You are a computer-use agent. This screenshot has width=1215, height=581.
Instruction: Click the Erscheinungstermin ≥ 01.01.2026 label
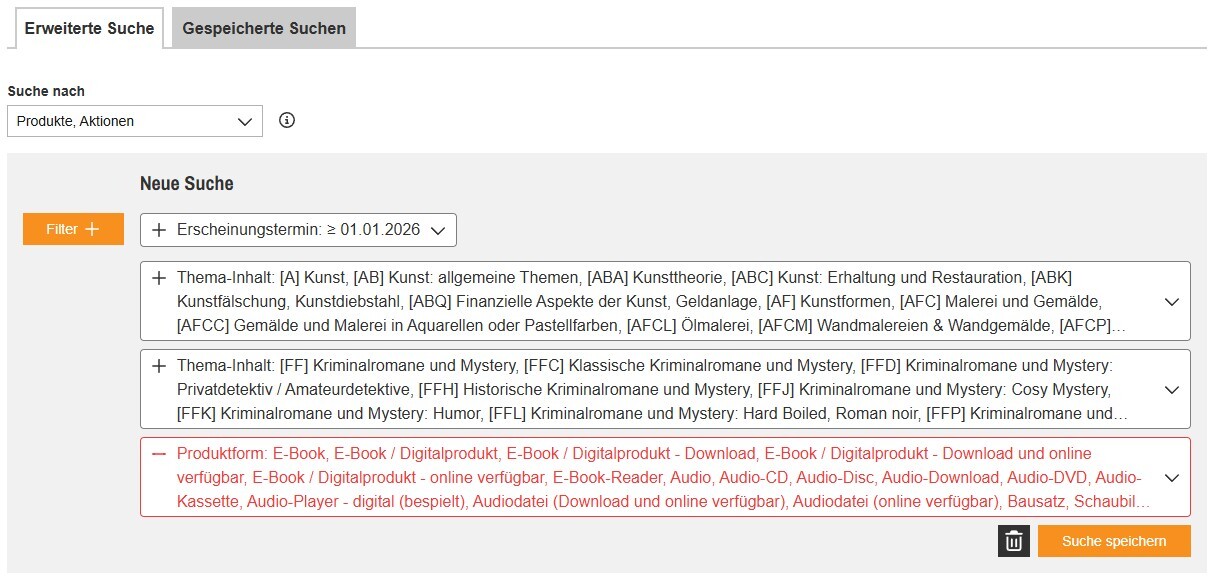tap(297, 230)
